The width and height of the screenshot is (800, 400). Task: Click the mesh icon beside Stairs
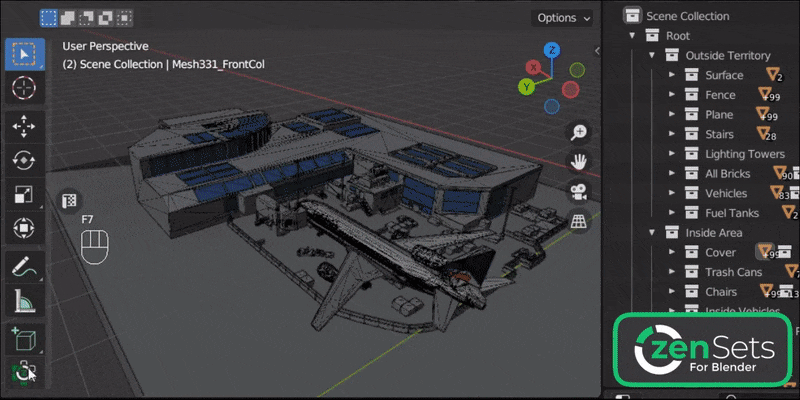(x=763, y=133)
